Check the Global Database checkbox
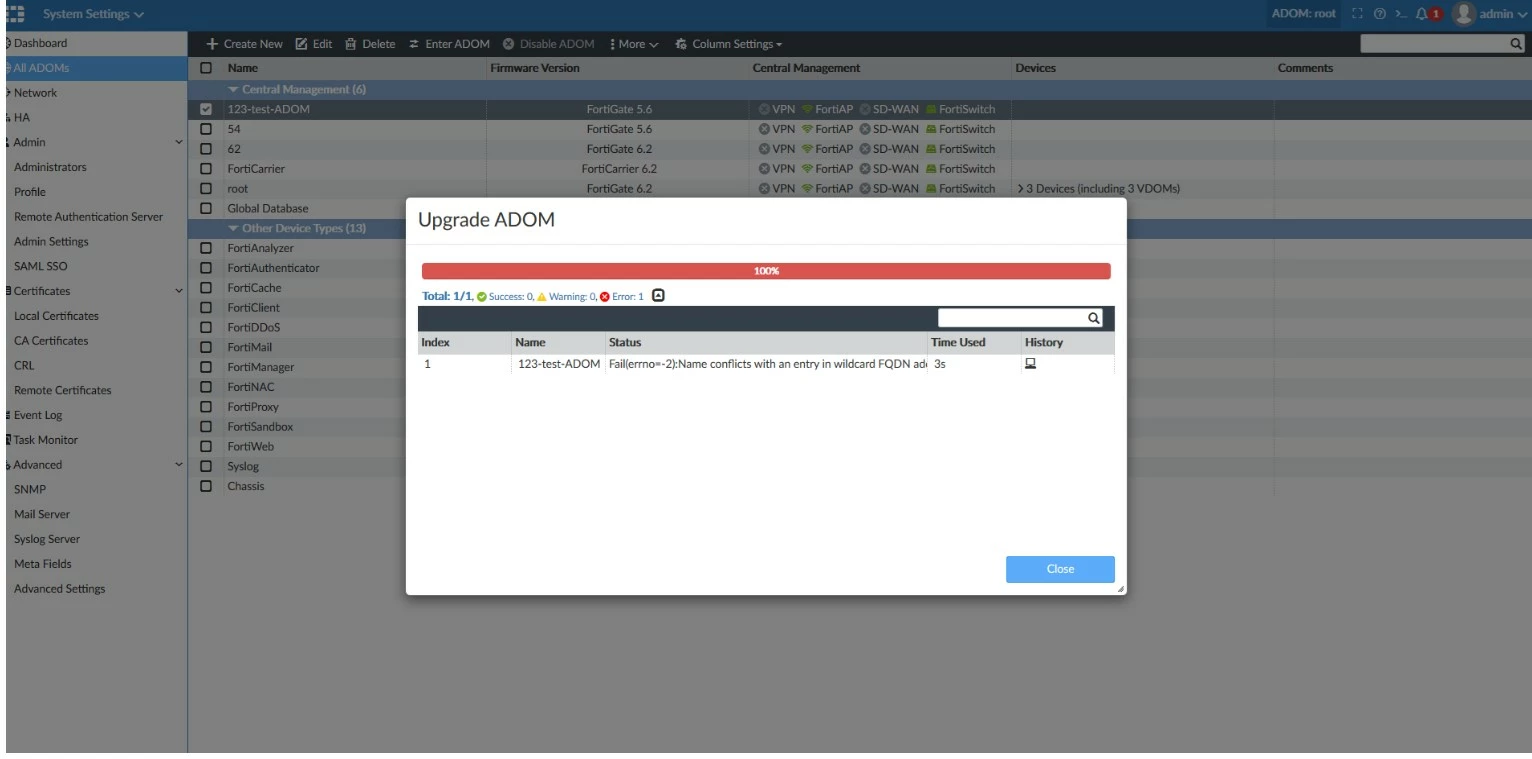 [207, 208]
